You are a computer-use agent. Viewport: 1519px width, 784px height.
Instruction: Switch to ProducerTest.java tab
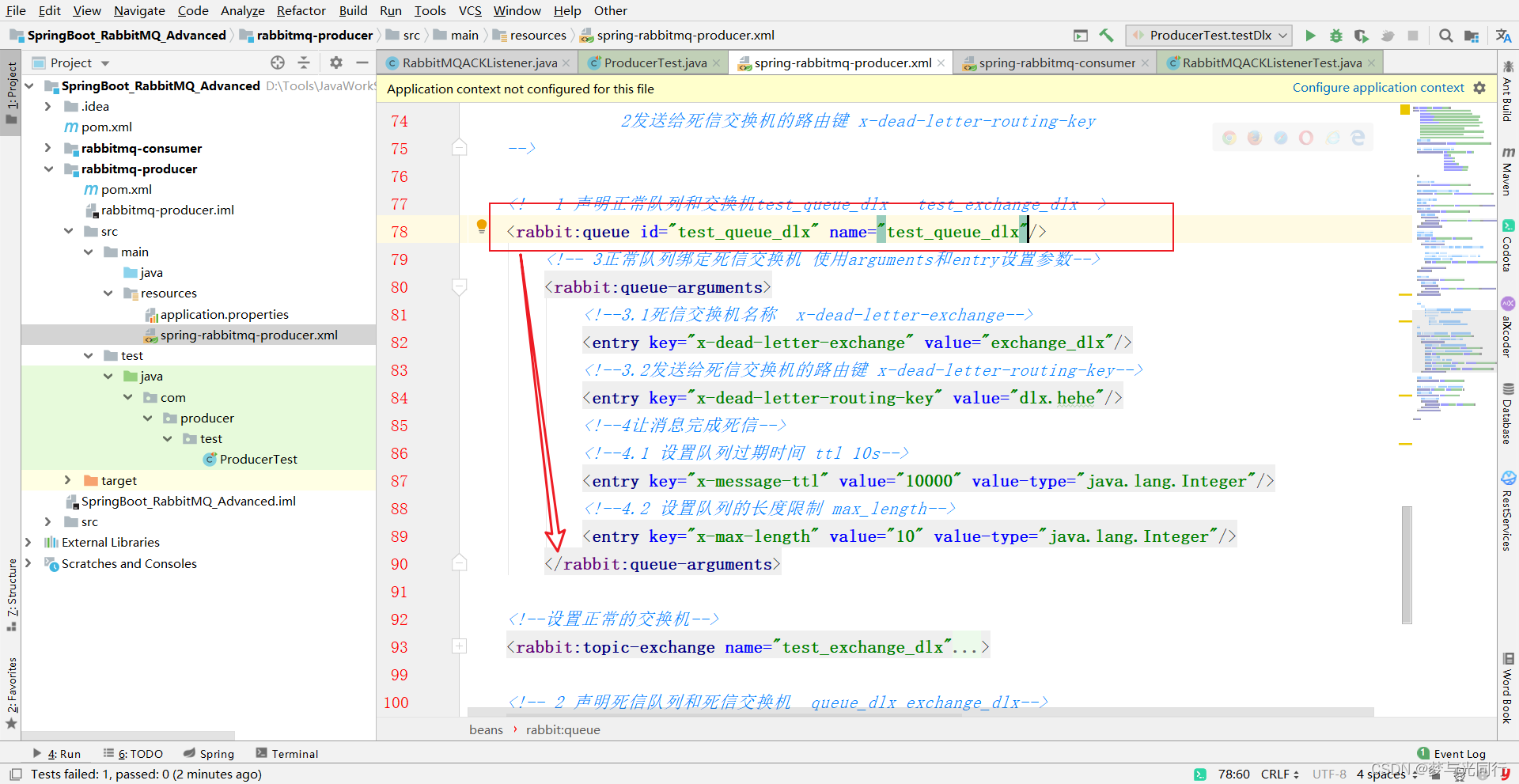click(x=654, y=63)
